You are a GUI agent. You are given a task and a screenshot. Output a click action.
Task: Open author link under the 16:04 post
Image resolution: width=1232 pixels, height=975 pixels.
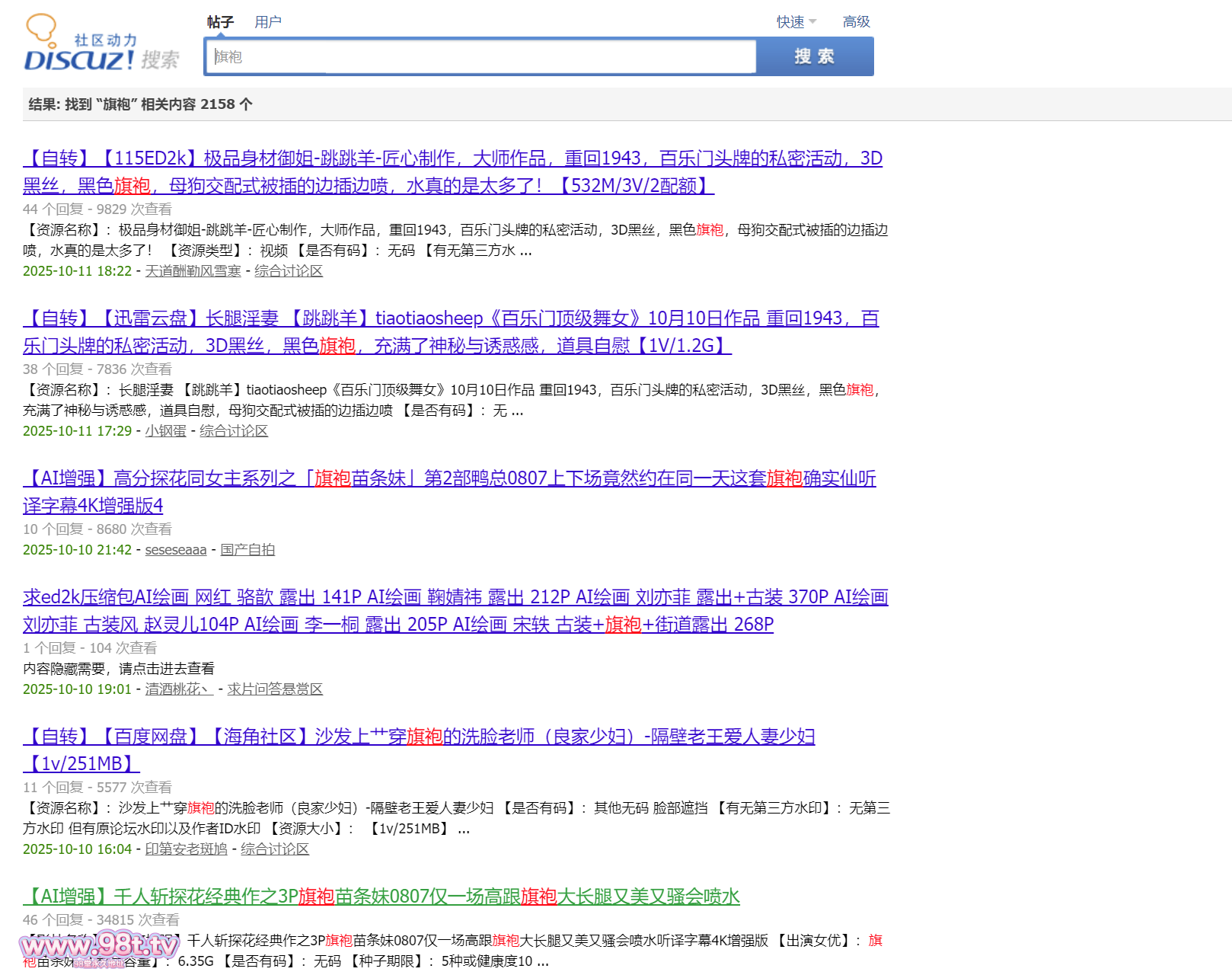tap(186, 849)
